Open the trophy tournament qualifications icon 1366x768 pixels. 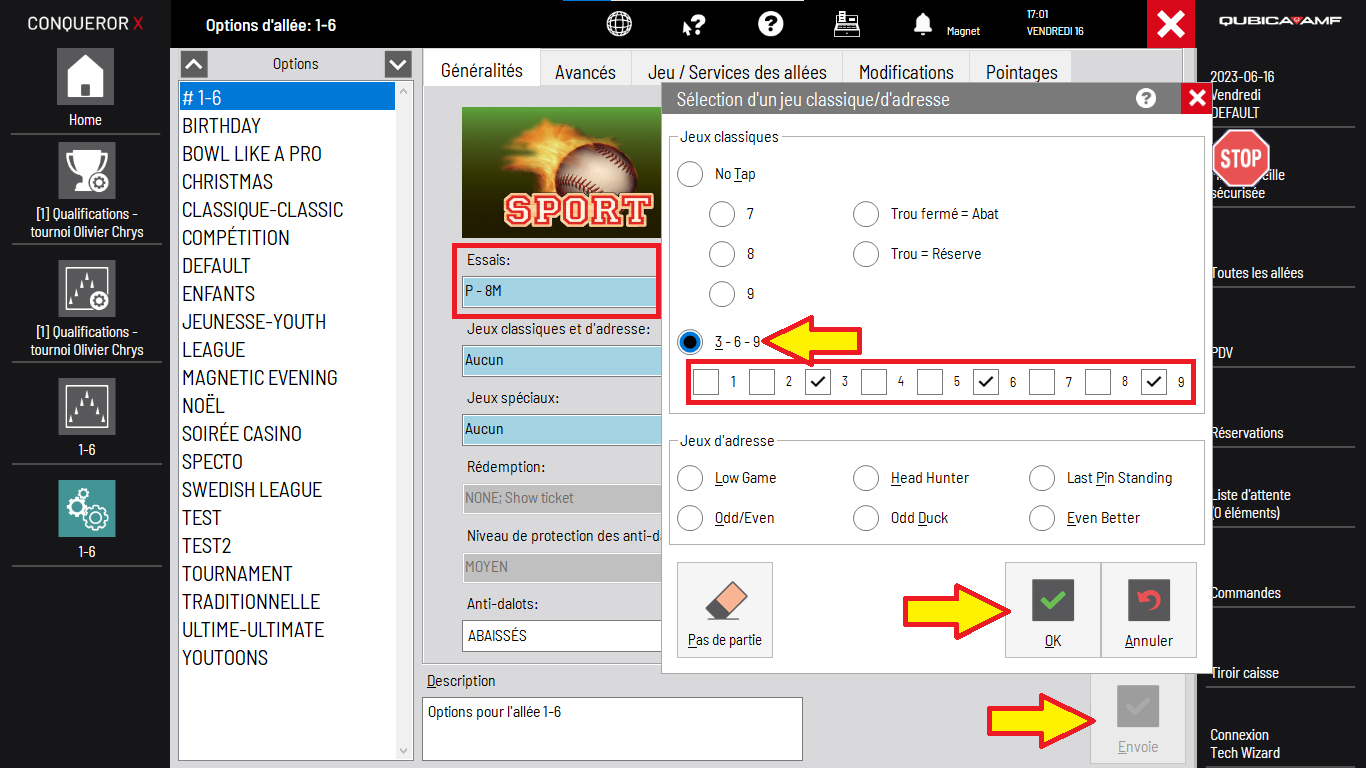(x=86, y=170)
